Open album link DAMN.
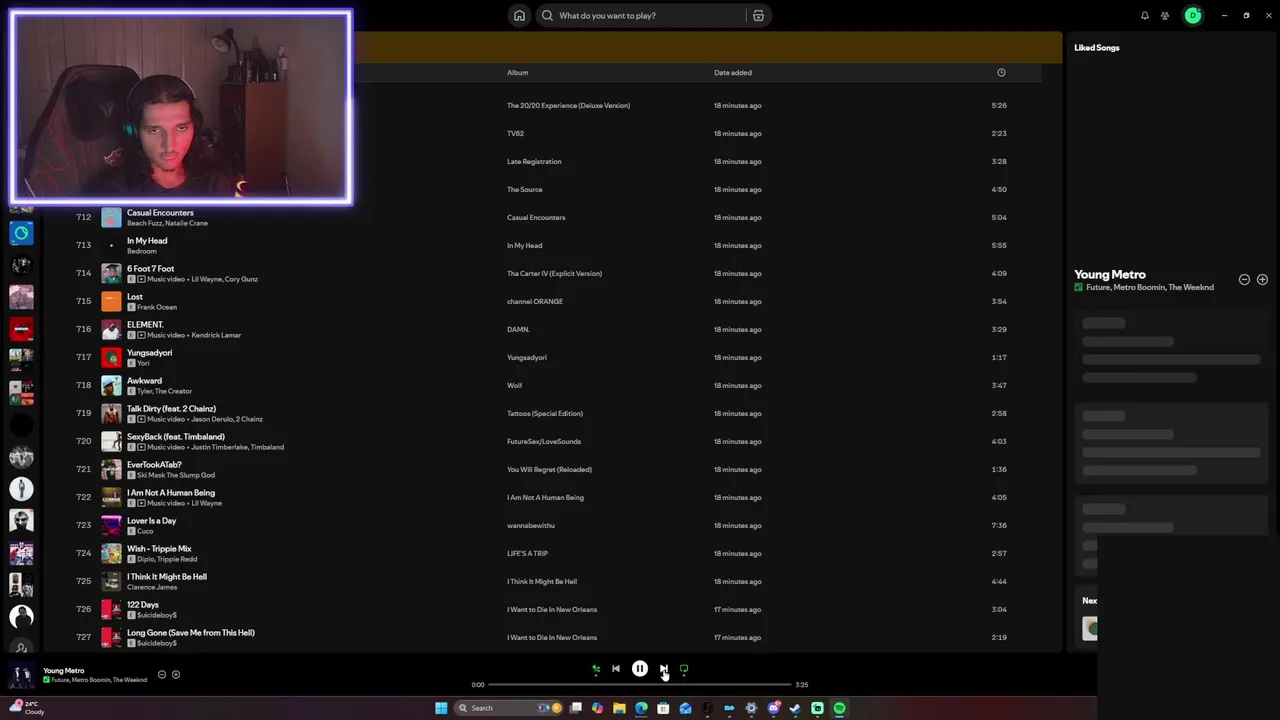 click(x=518, y=329)
